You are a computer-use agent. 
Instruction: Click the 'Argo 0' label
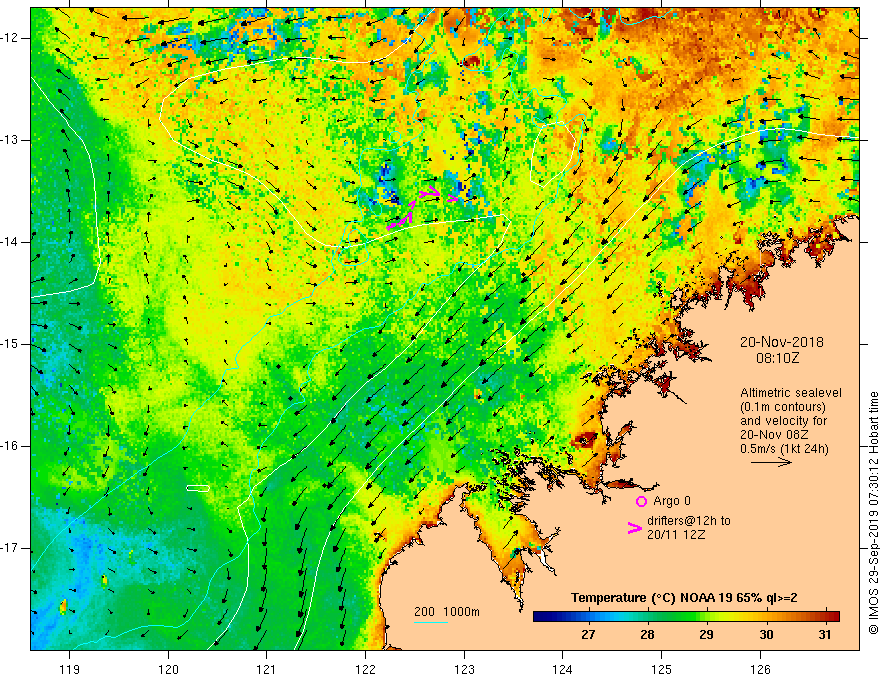tap(672, 500)
